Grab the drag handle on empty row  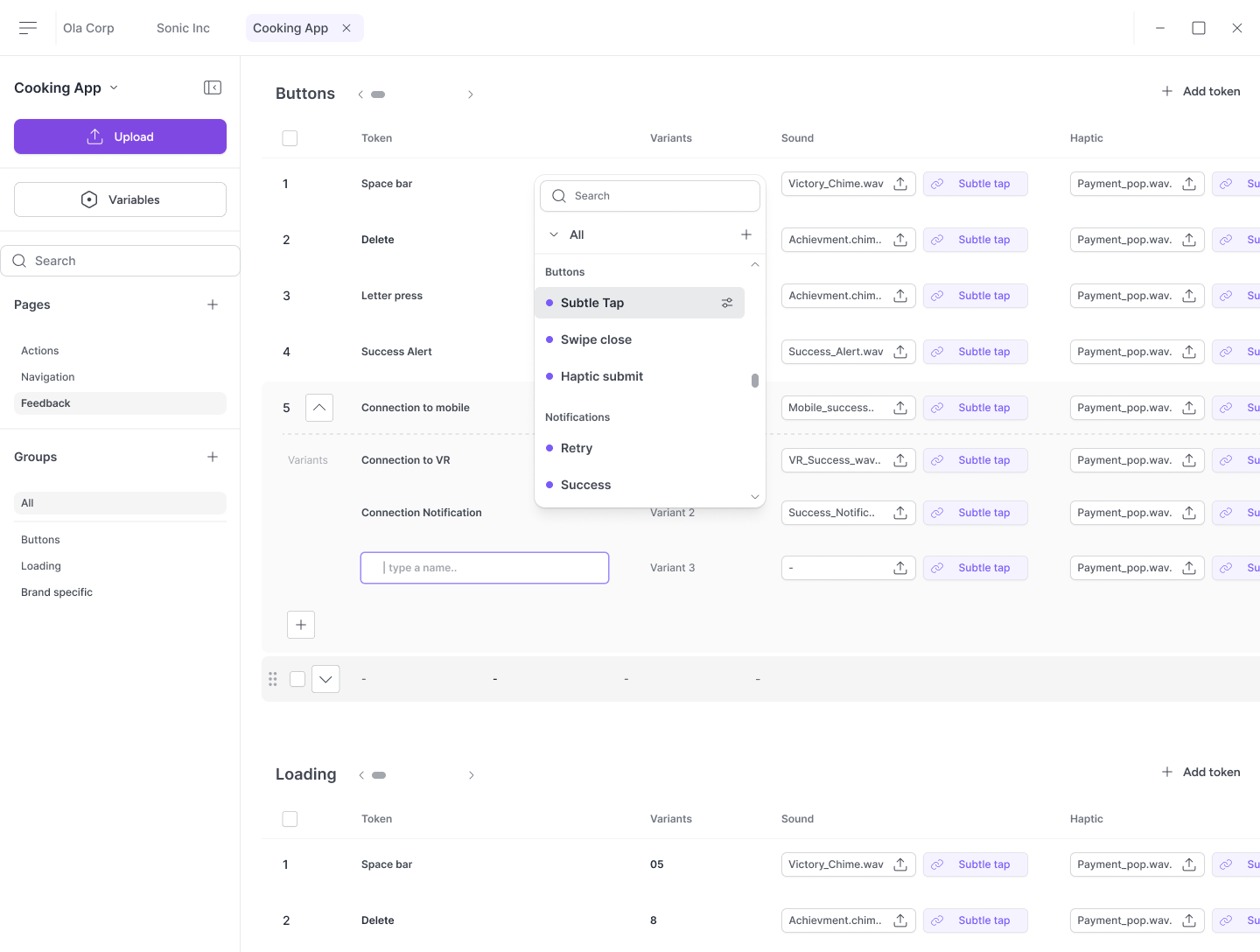pos(273,679)
